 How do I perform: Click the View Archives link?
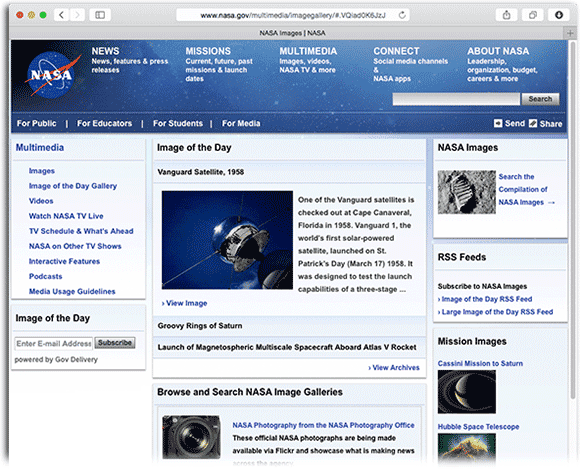(x=394, y=368)
